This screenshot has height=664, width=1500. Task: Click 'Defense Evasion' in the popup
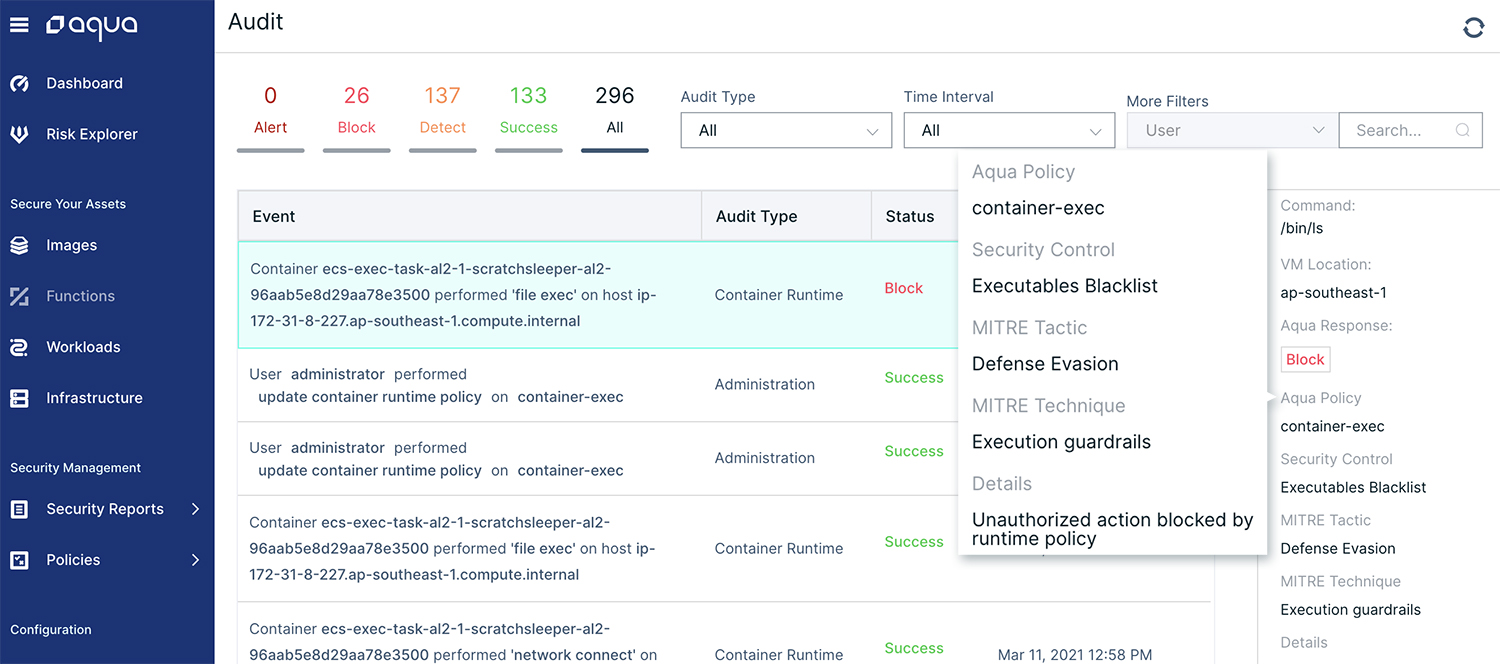tap(1045, 364)
